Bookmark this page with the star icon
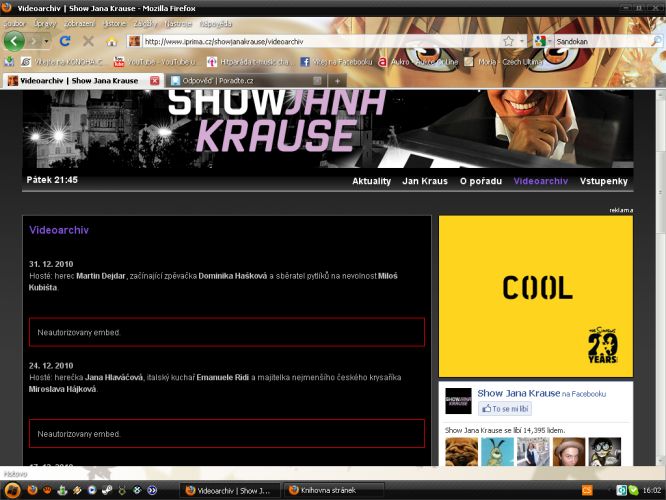 point(508,41)
